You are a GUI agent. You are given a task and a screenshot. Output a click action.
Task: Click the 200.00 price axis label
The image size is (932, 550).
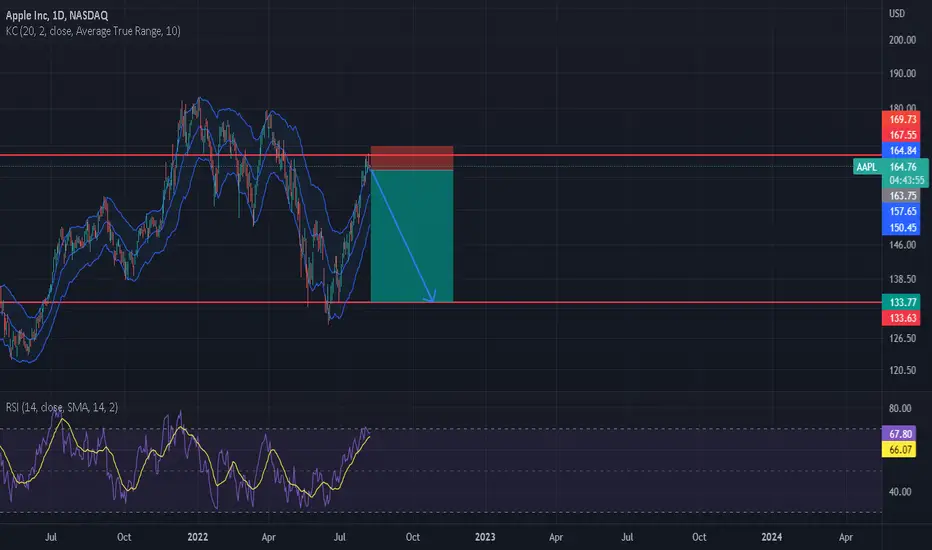pos(902,40)
